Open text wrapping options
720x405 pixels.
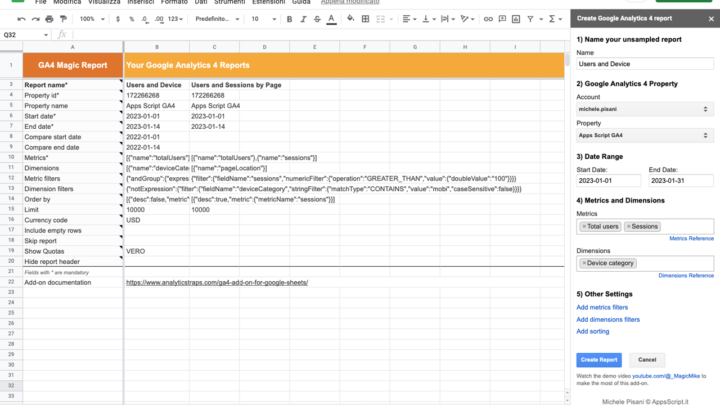pos(448,19)
